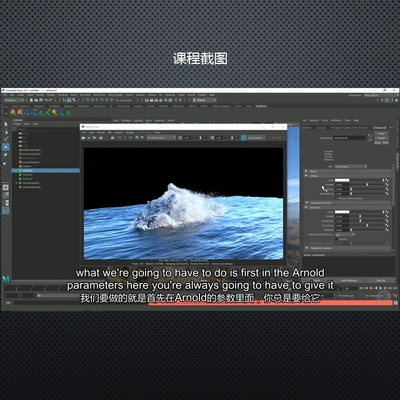
Task: Click the Load Attributes button
Action: click(x=348, y=280)
